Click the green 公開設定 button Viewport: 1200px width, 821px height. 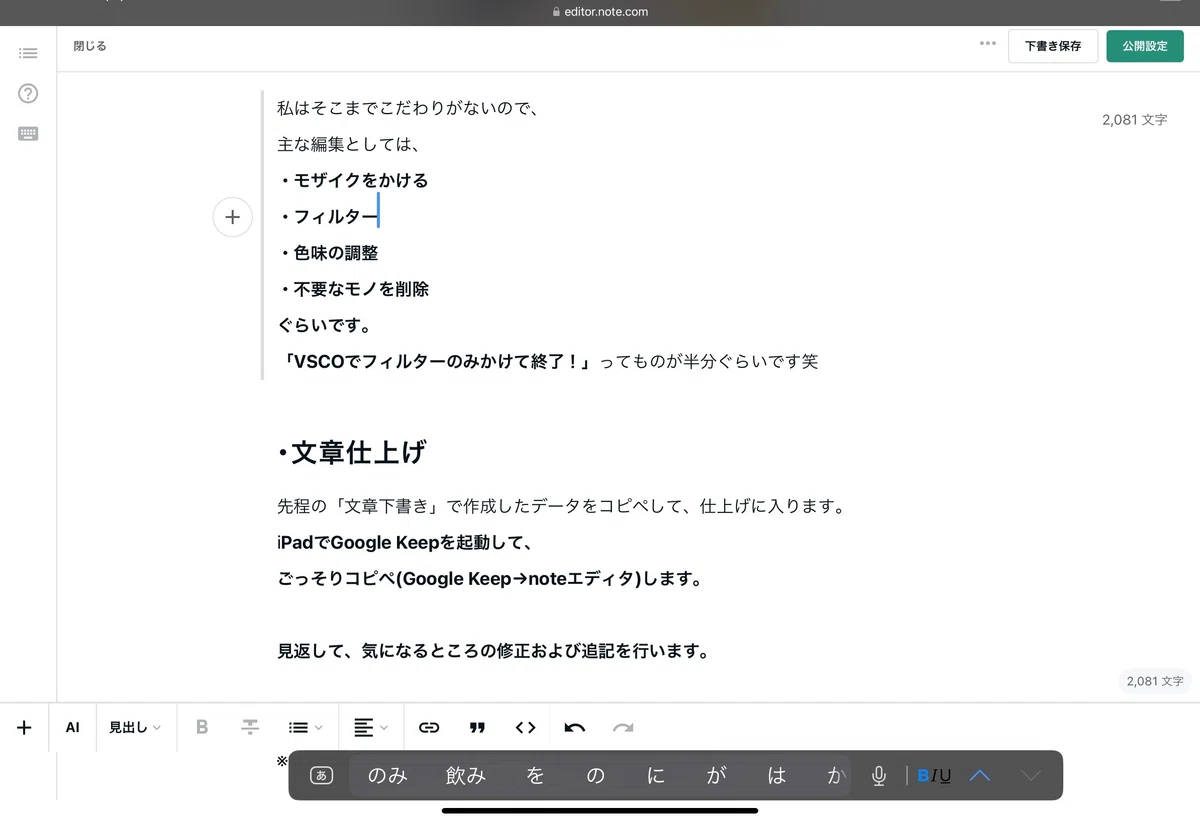[x=1145, y=46]
